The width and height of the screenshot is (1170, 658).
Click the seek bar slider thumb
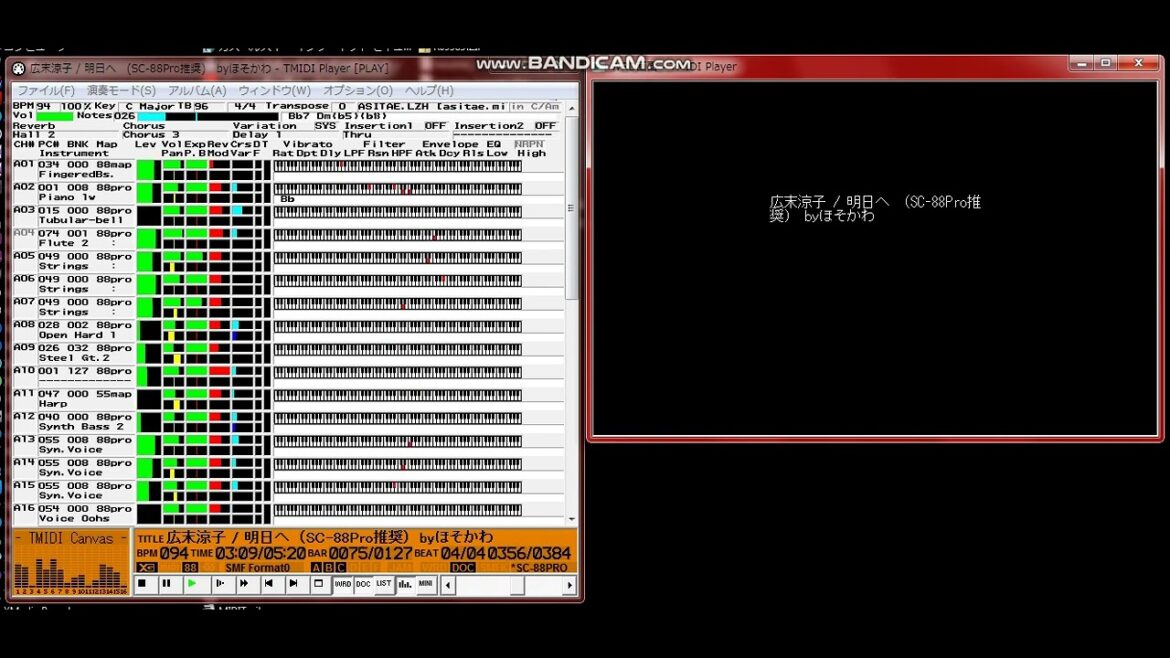tap(517, 585)
